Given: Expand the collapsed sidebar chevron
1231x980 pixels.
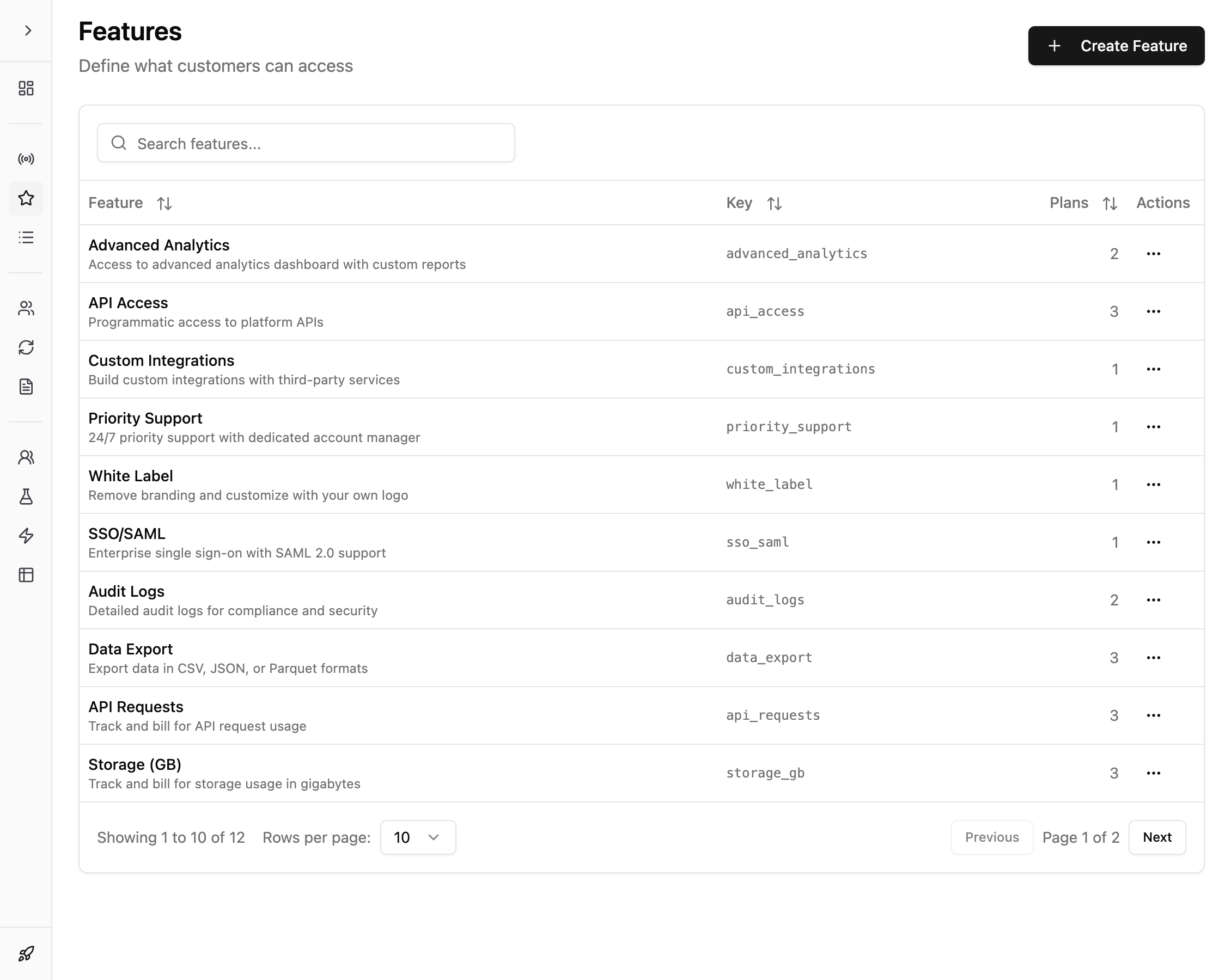Looking at the screenshot, I should (27, 30).
